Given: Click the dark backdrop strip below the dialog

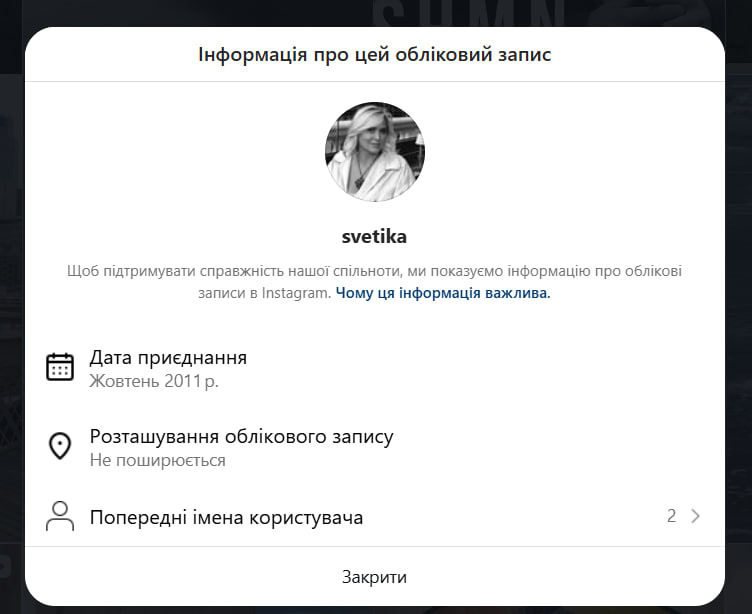Looking at the screenshot, I should coord(375,609).
